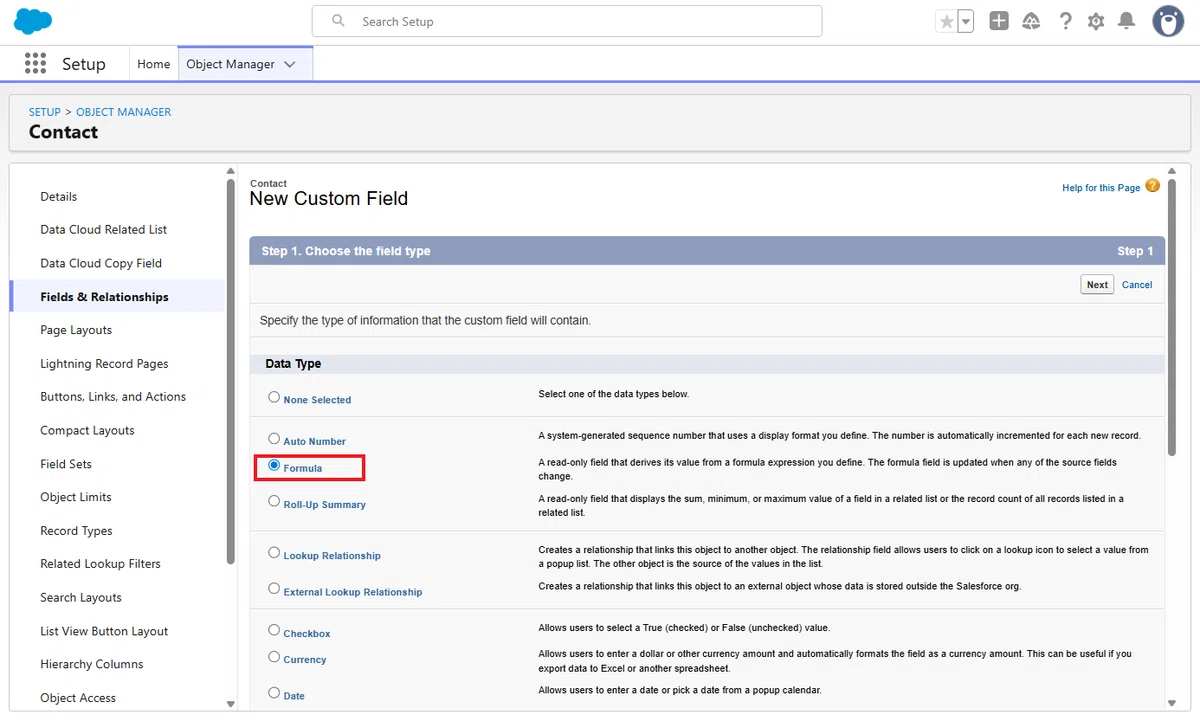Open the Setup gear menu
The width and height of the screenshot is (1200, 720).
1096,21
